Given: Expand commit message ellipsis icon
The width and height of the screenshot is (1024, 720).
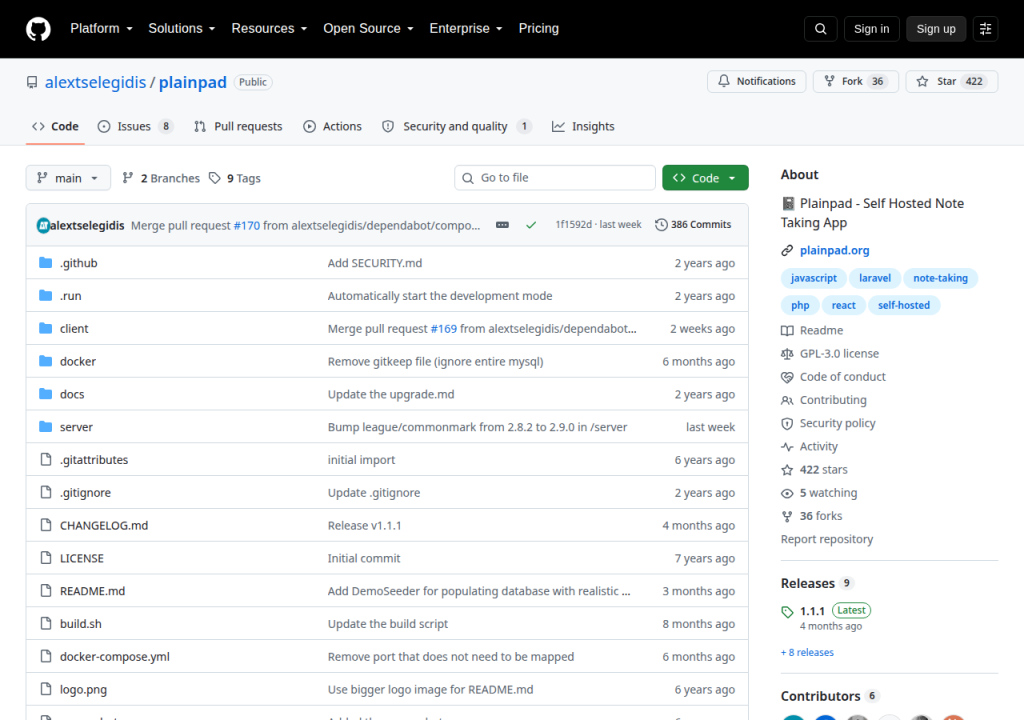Looking at the screenshot, I should [502, 225].
